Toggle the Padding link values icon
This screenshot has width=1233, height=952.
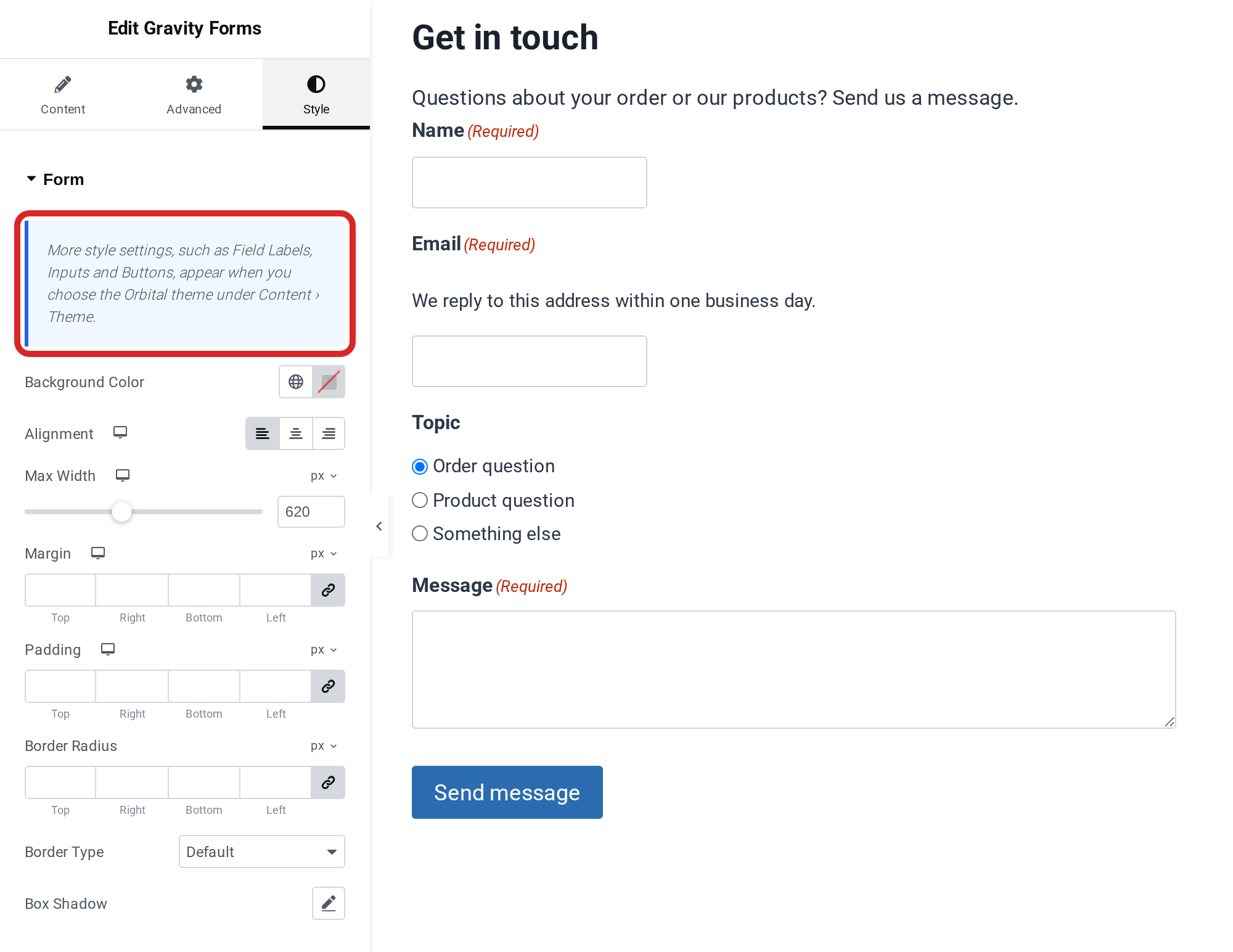328,686
